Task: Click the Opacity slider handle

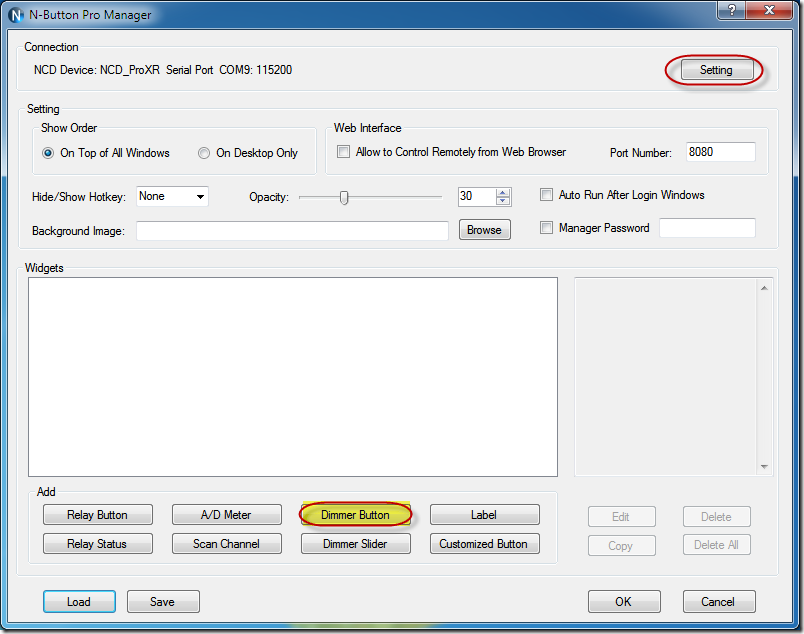Action: coord(344,197)
